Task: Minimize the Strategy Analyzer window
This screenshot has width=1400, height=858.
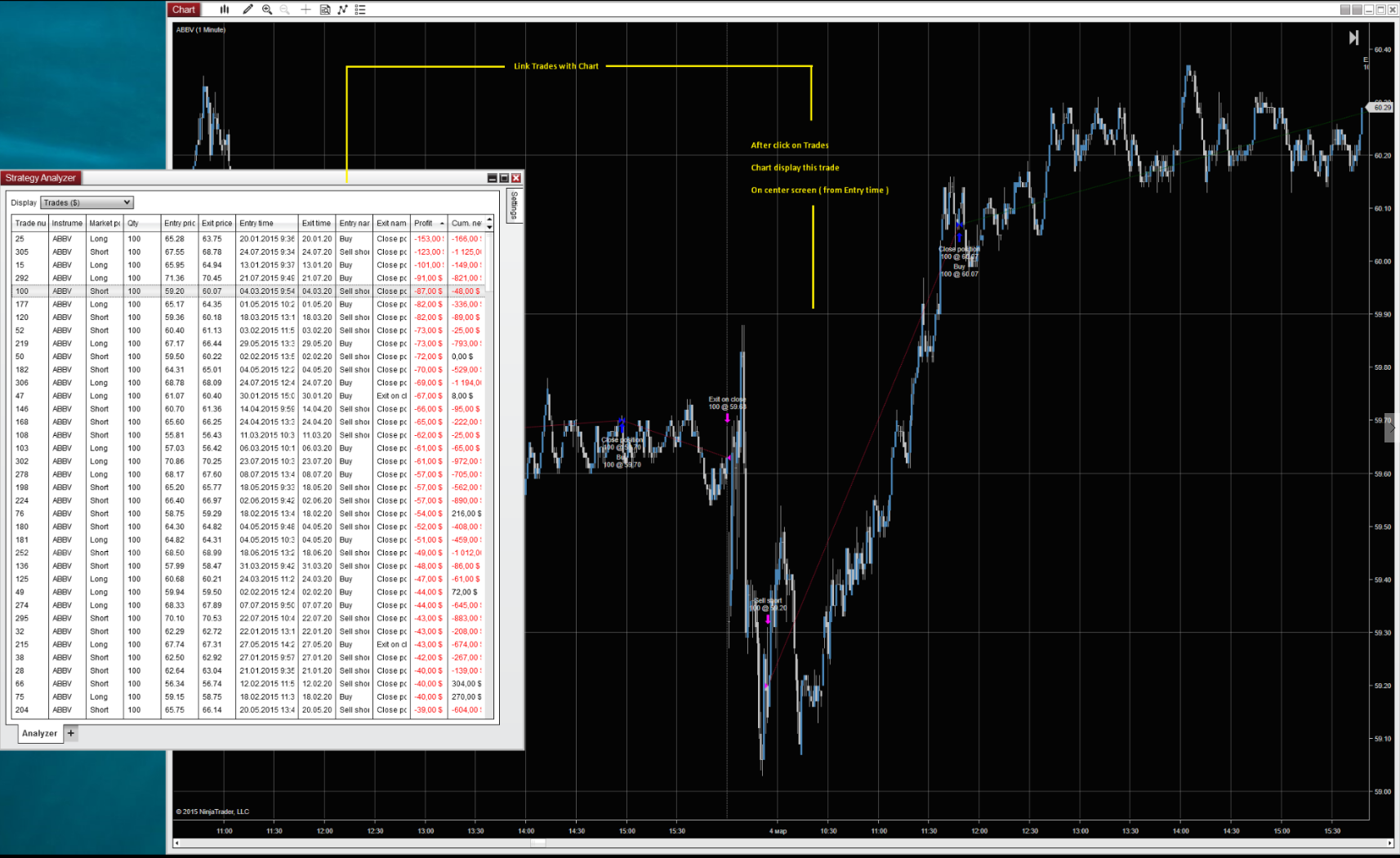Action: (x=493, y=178)
